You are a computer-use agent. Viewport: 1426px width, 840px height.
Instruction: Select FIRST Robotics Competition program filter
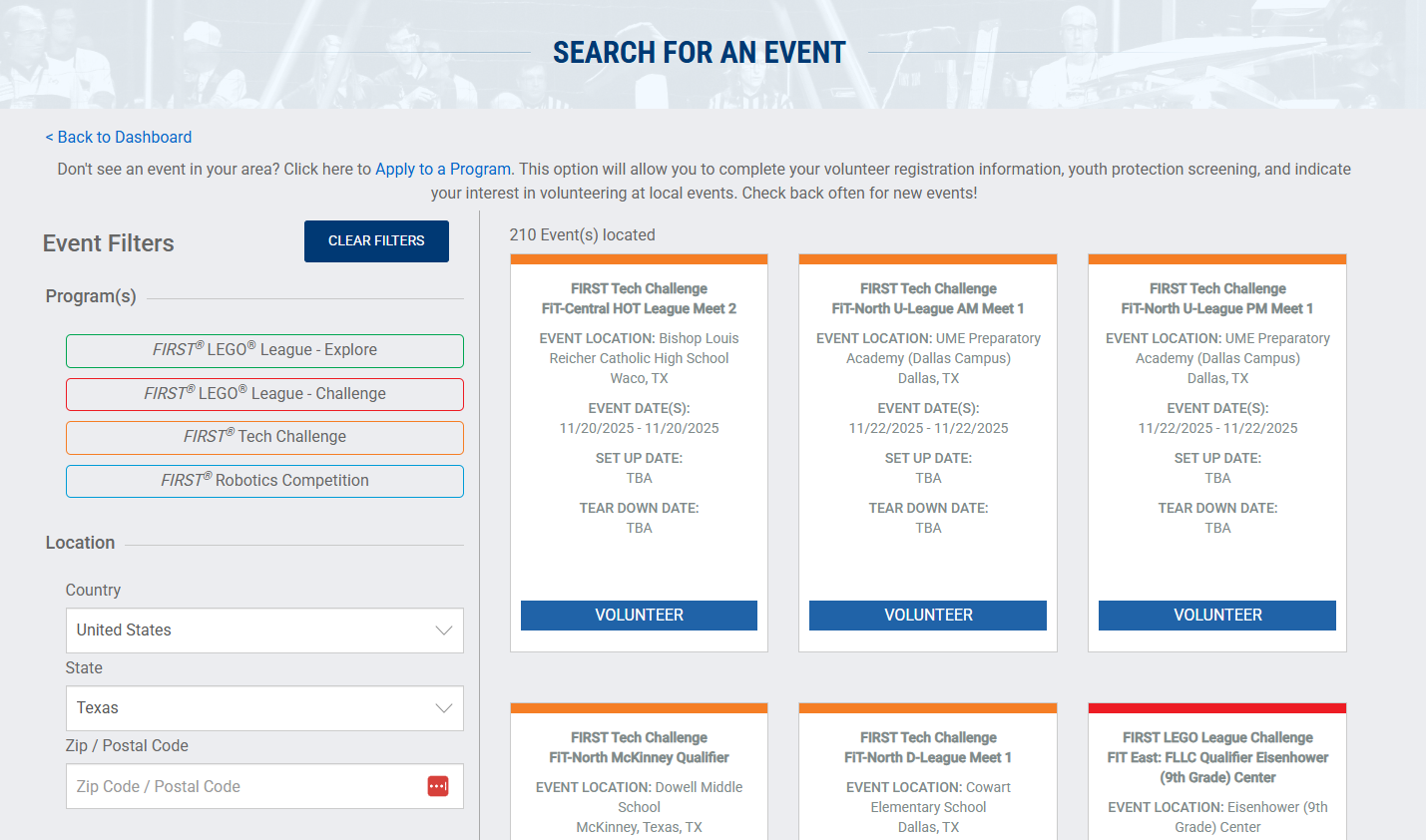click(264, 481)
